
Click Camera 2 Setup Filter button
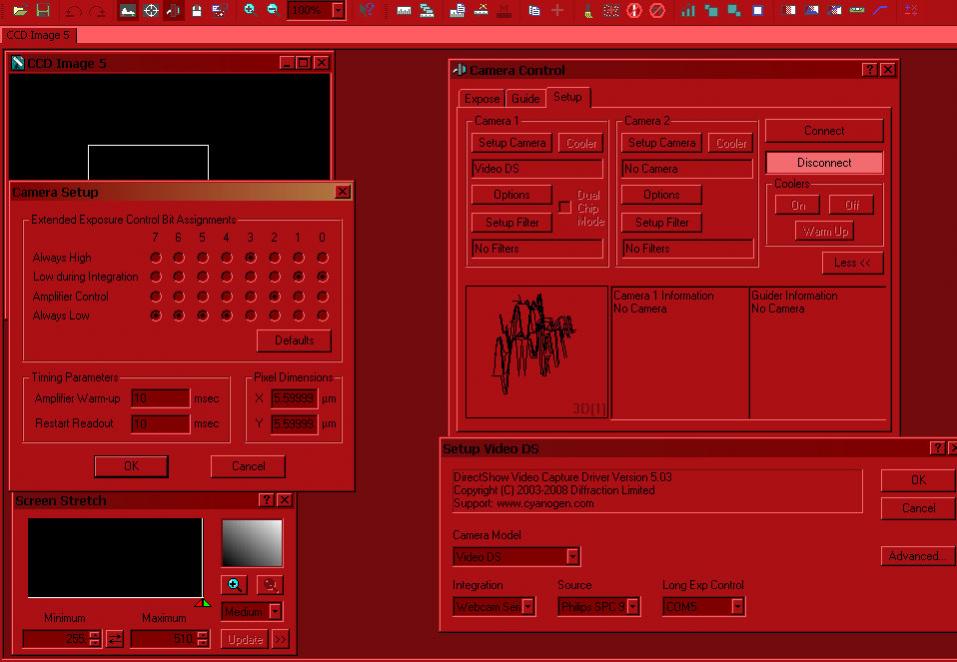662,222
